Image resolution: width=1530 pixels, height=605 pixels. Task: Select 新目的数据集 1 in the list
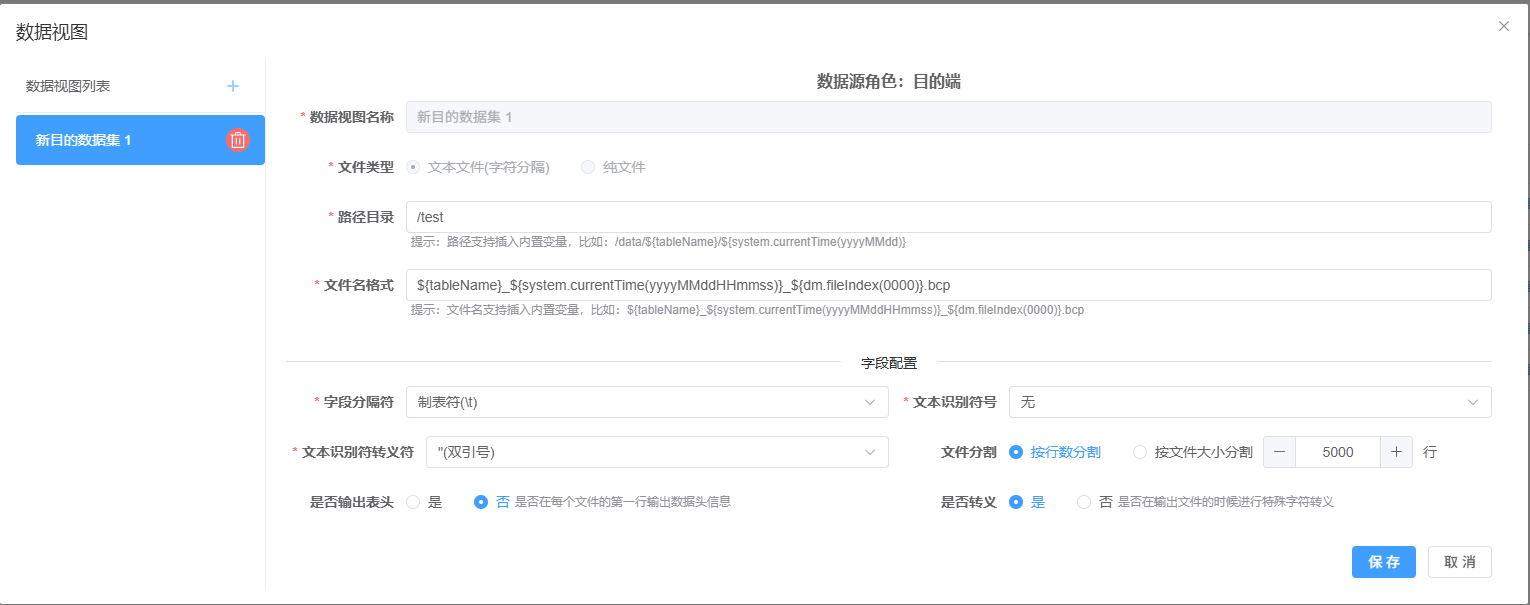[120, 140]
